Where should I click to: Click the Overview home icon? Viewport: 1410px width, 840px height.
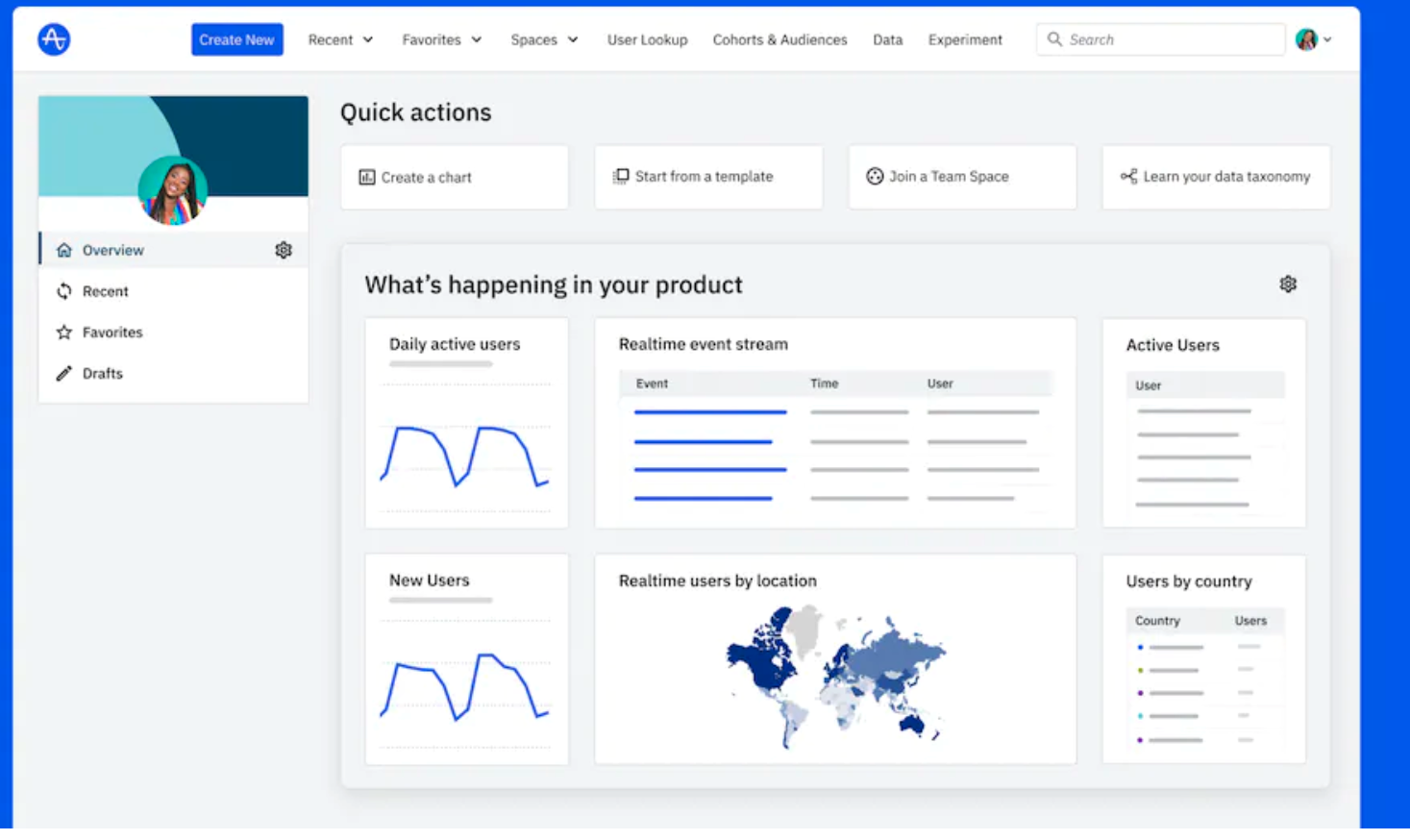pos(63,250)
